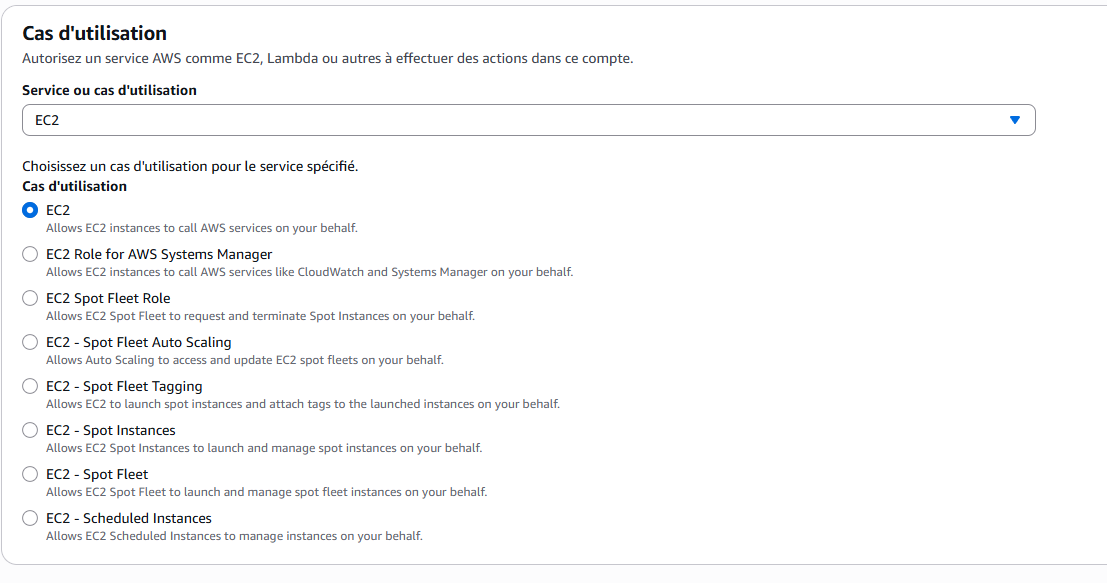1107x583 pixels.
Task: Click the blue dropdown arrow icon
Action: pos(1015,120)
